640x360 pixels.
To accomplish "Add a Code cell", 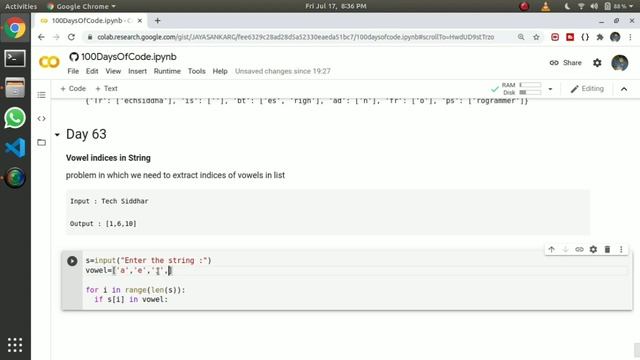I will point(73,89).
